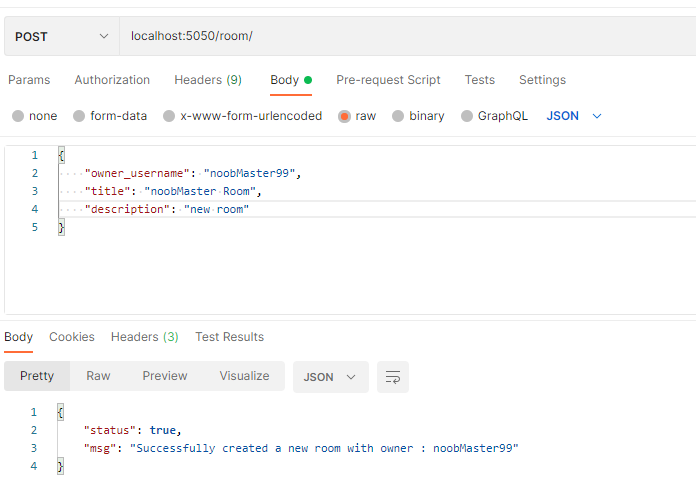Open the POST method dropdown
The height and width of the screenshot is (499, 696).
click(x=60, y=37)
